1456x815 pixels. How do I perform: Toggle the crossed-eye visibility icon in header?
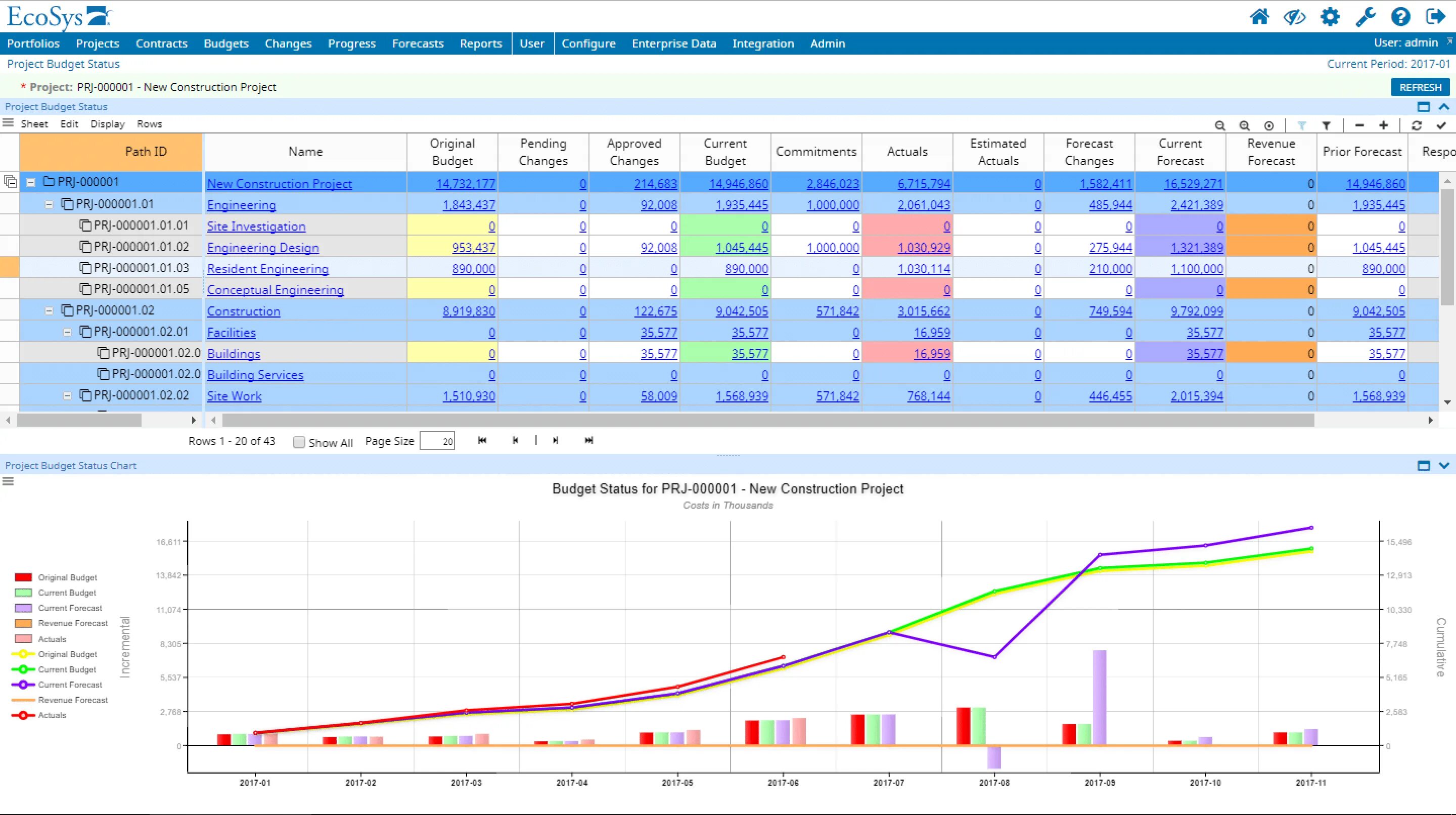[x=1294, y=17]
